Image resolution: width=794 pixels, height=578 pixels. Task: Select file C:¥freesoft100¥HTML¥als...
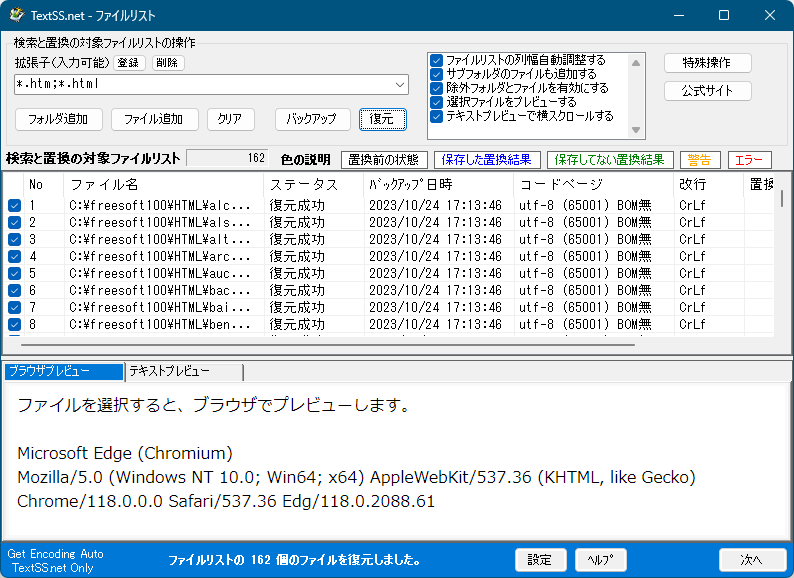[x=160, y=222]
